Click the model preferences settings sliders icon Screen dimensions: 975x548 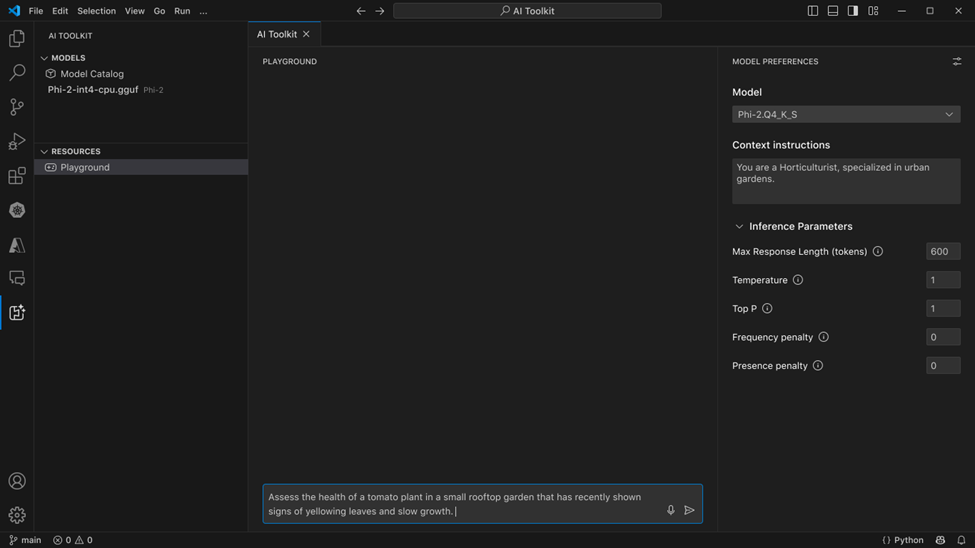(957, 61)
